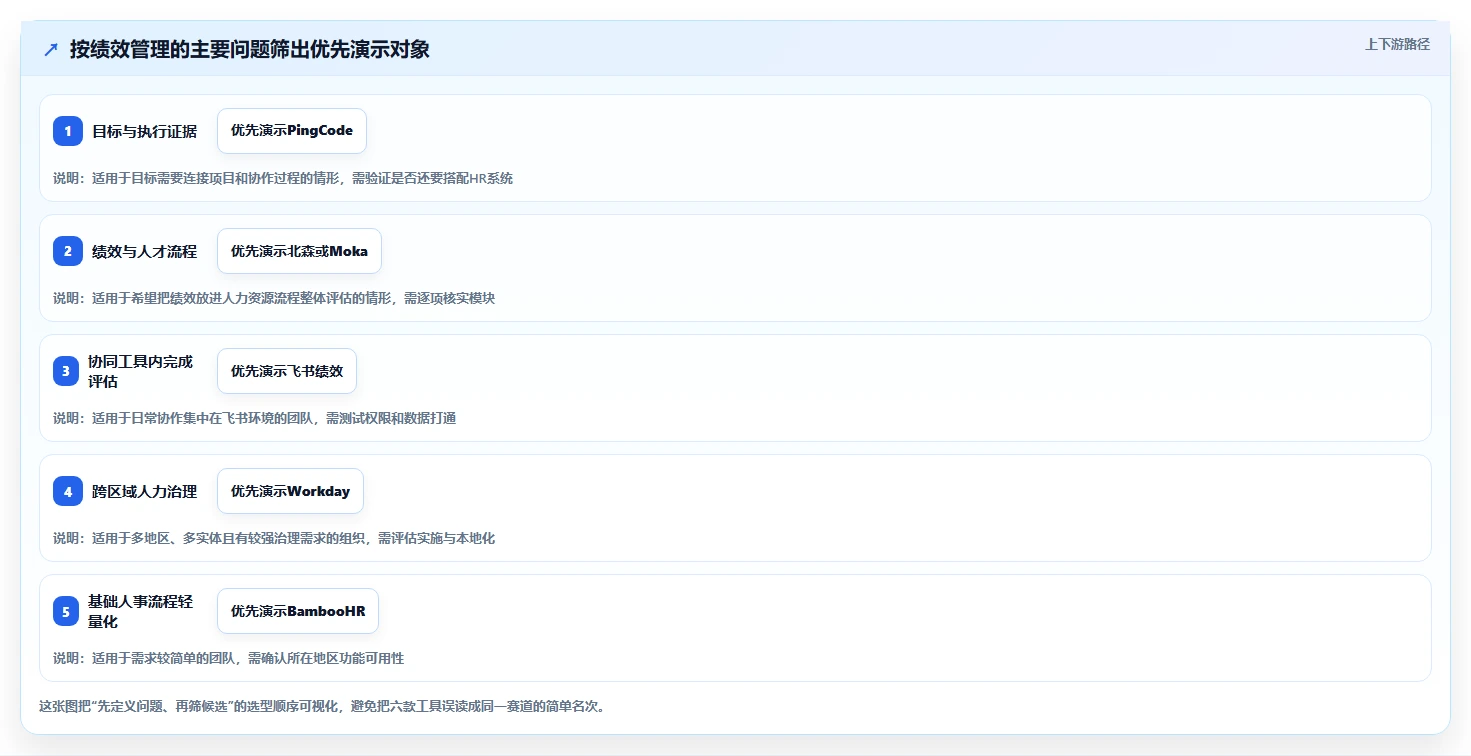Click the description mentioning 逐项核实模块

274,298
